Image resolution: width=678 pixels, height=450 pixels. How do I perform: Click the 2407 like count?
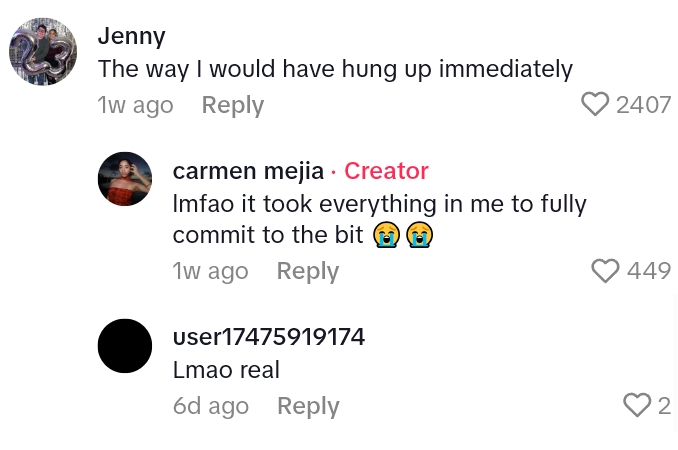pos(643,105)
